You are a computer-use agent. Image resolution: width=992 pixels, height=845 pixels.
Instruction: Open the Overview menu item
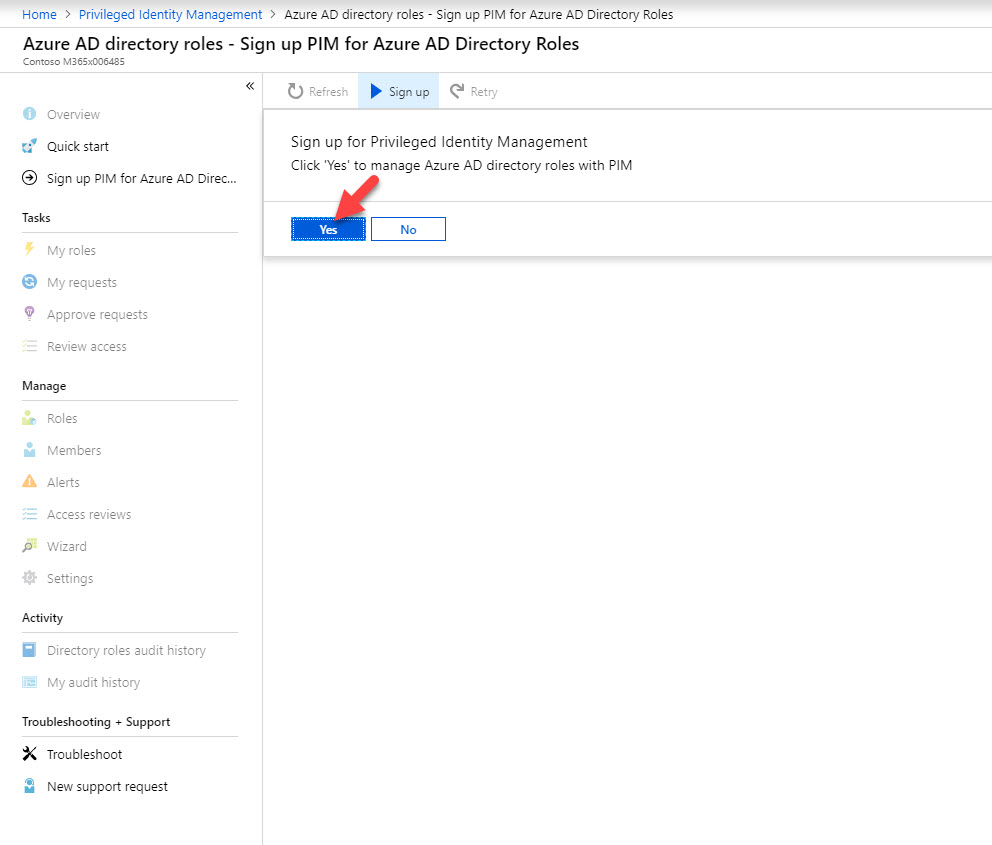pos(73,114)
